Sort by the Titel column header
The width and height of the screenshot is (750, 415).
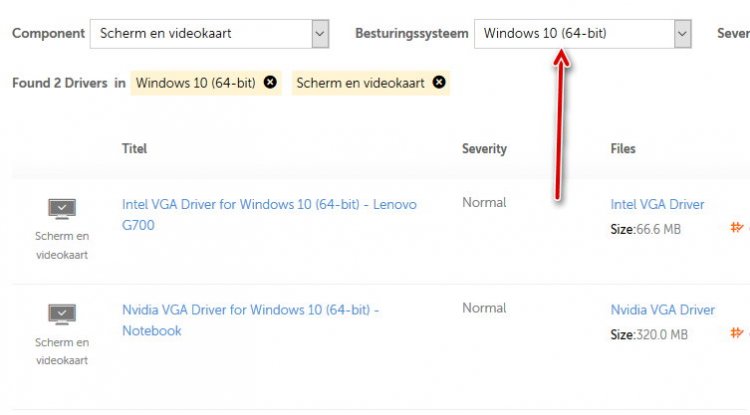click(x=134, y=149)
